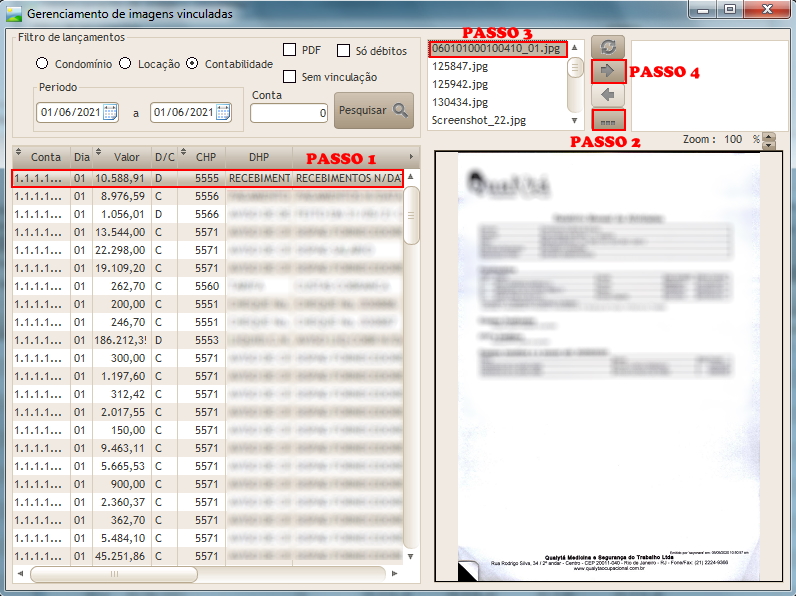This screenshot has width=796, height=596.
Task: Open calendar picker for start date
Action: click(x=110, y=112)
